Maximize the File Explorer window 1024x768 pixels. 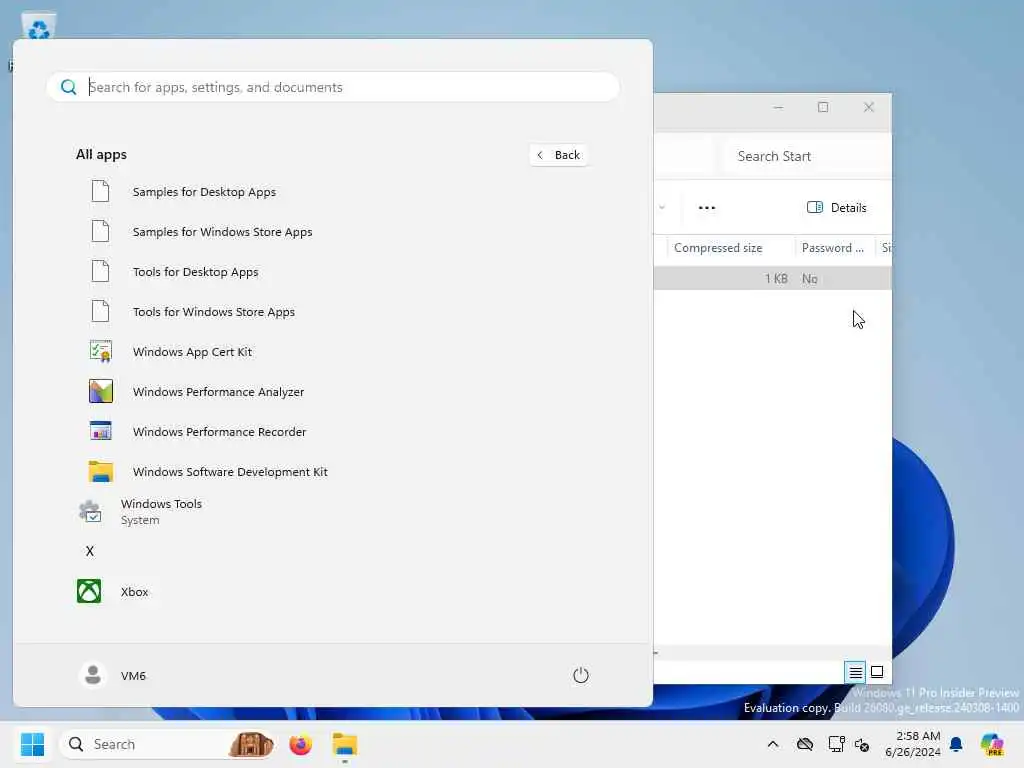click(823, 107)
